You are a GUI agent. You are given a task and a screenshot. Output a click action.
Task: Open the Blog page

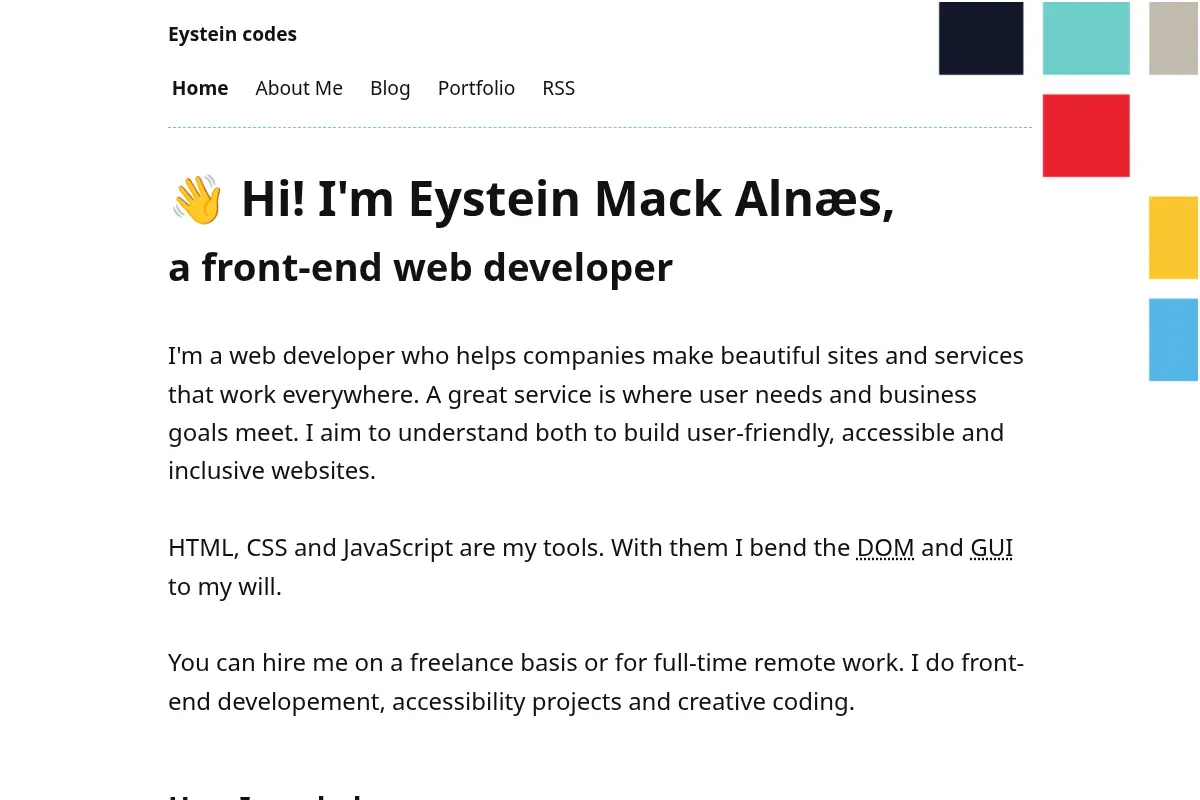click(390, 88)
